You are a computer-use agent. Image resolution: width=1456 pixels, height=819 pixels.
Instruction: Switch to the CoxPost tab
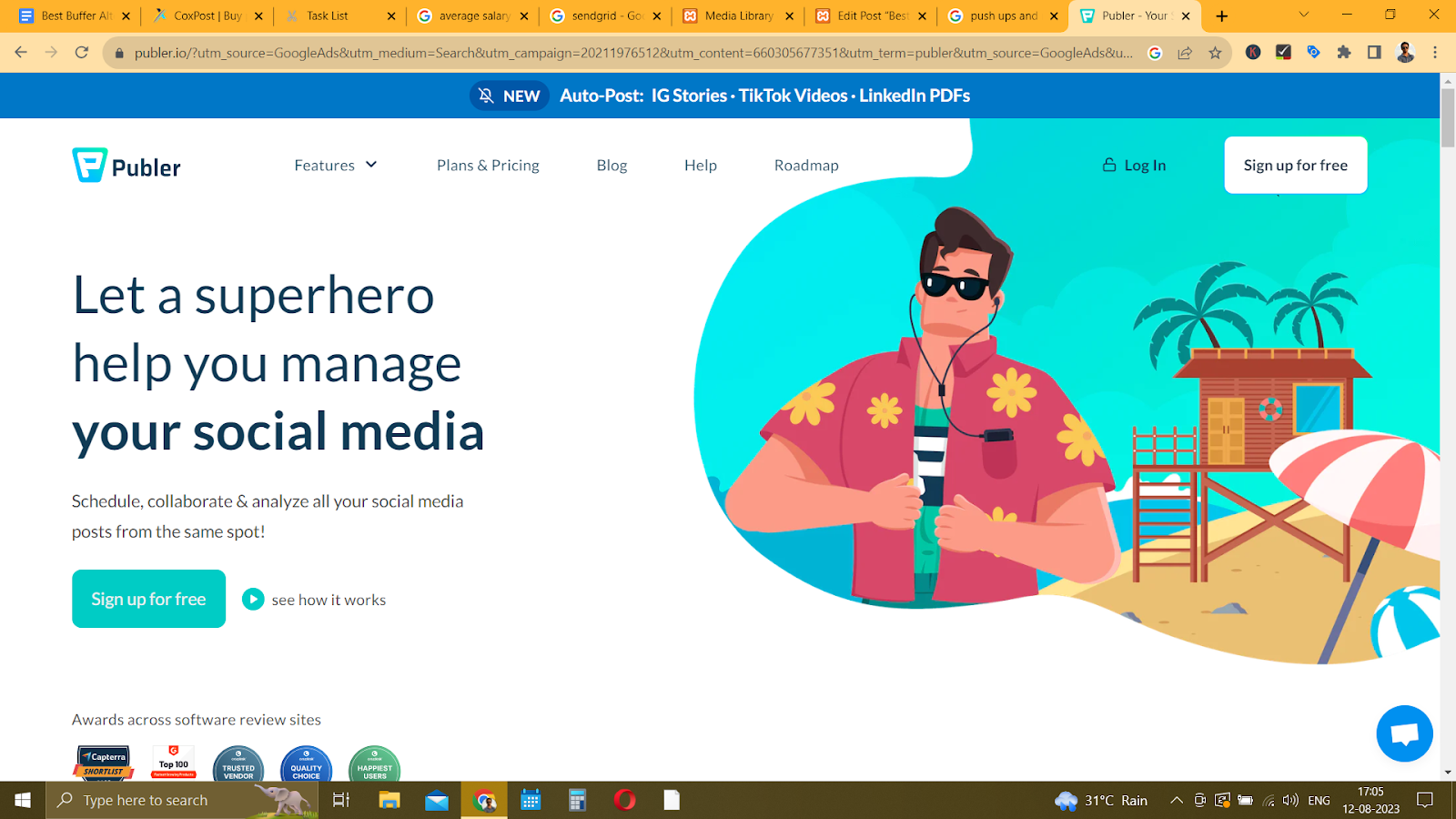click(207, 15)
